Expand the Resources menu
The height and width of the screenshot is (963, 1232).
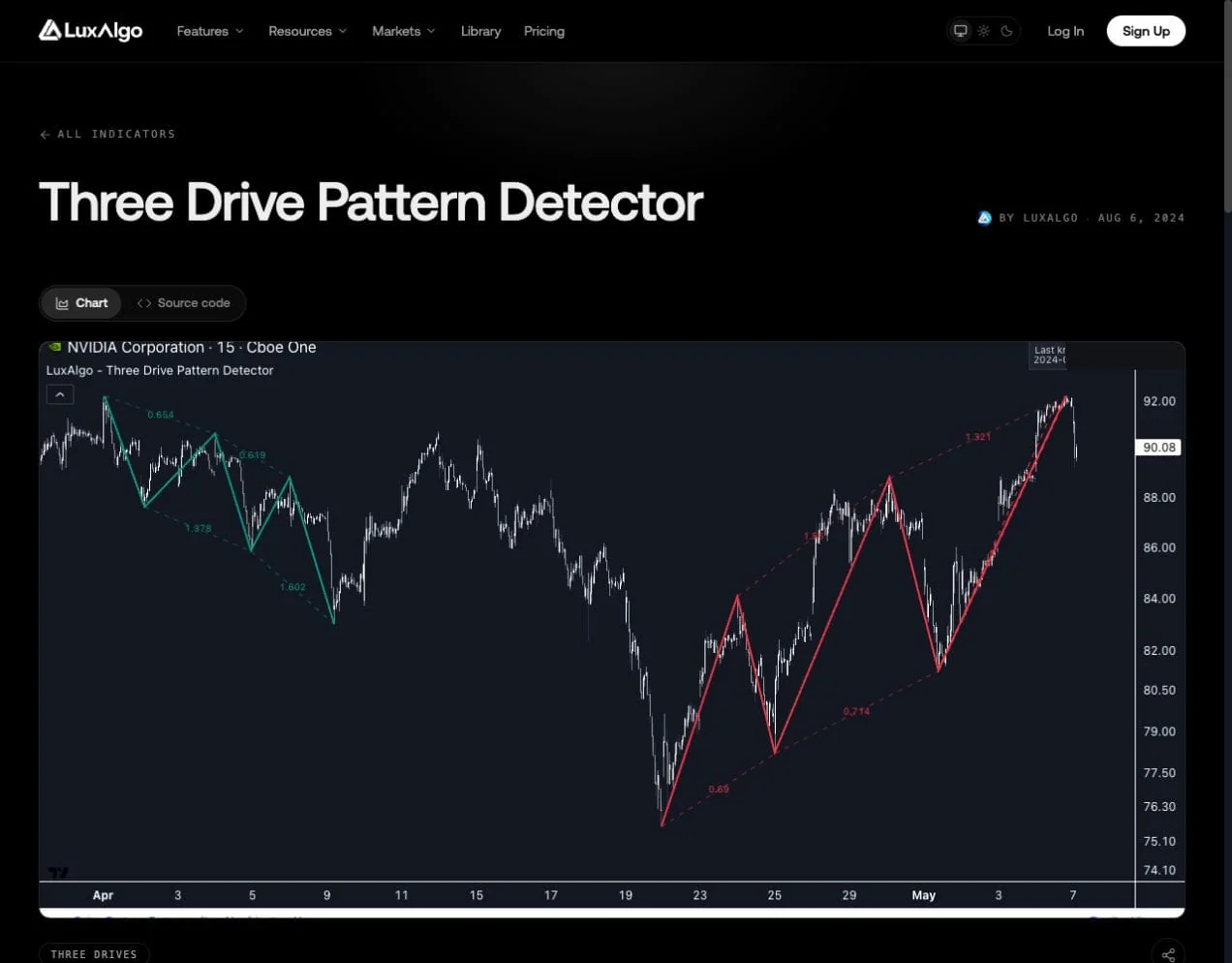307,31
